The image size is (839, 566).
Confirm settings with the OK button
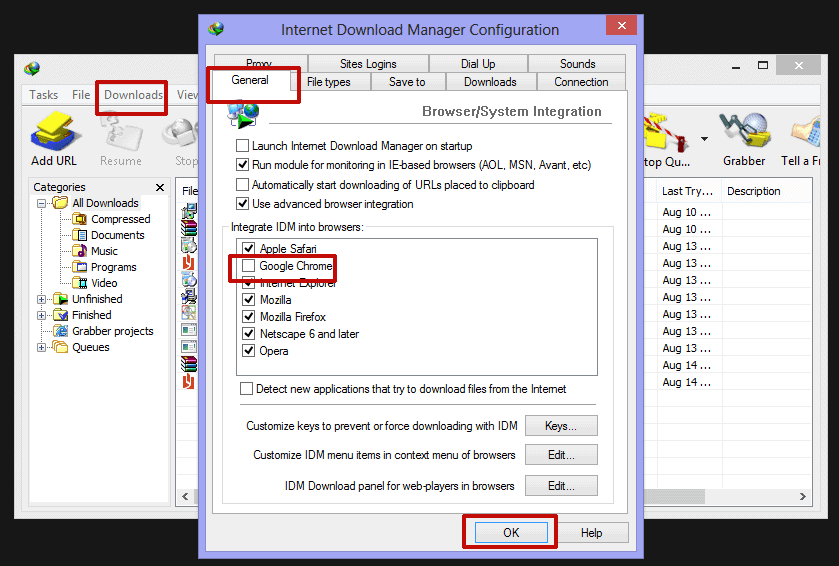pyautogui.click(x=511, y=533)
